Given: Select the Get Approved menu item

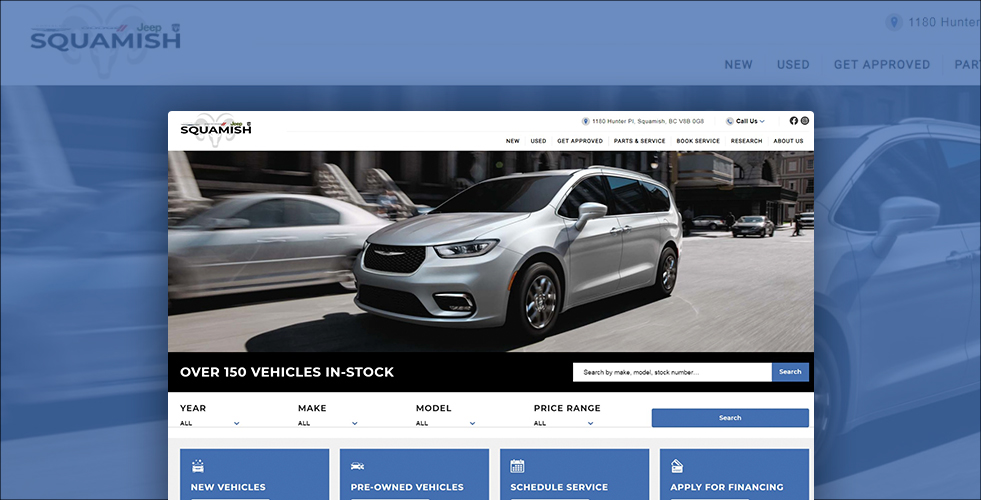Looking at the screenshot, I should [x=580, y=141].
